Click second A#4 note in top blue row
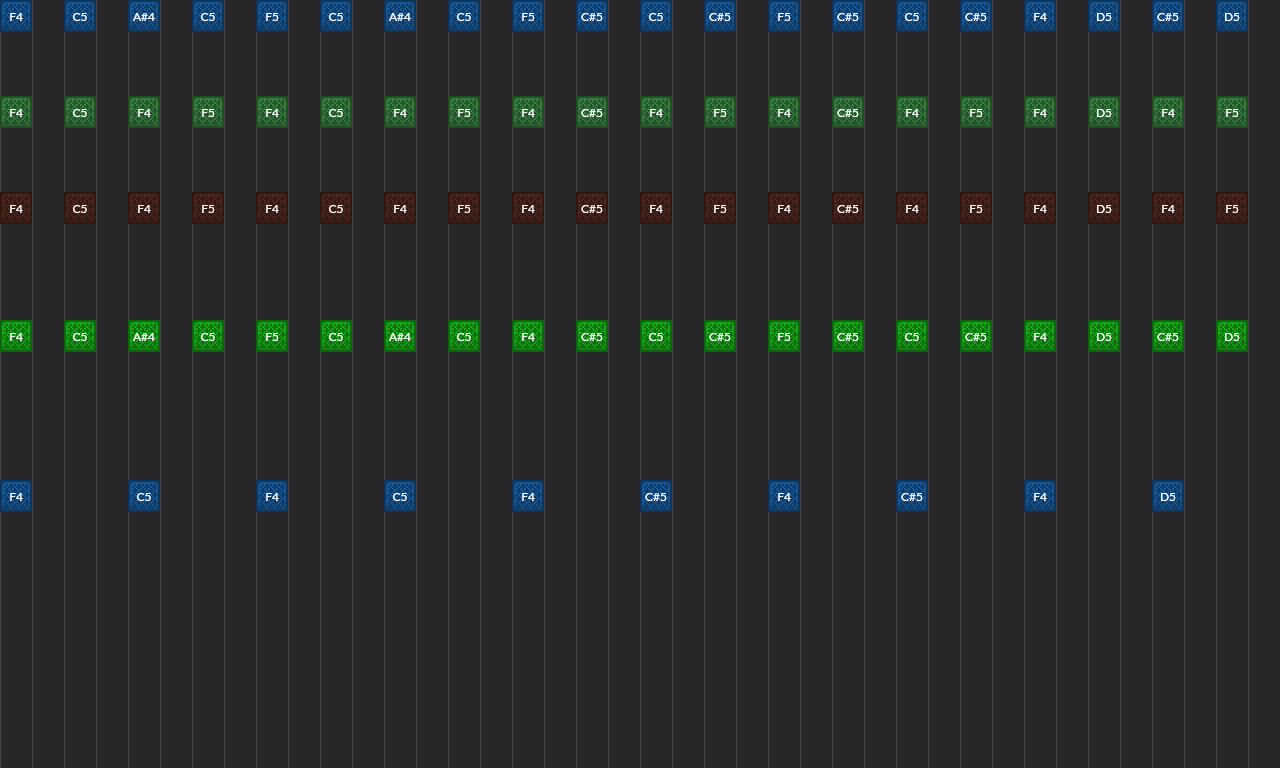Viewport: 1280px width, 768px height. pos(400,17)
